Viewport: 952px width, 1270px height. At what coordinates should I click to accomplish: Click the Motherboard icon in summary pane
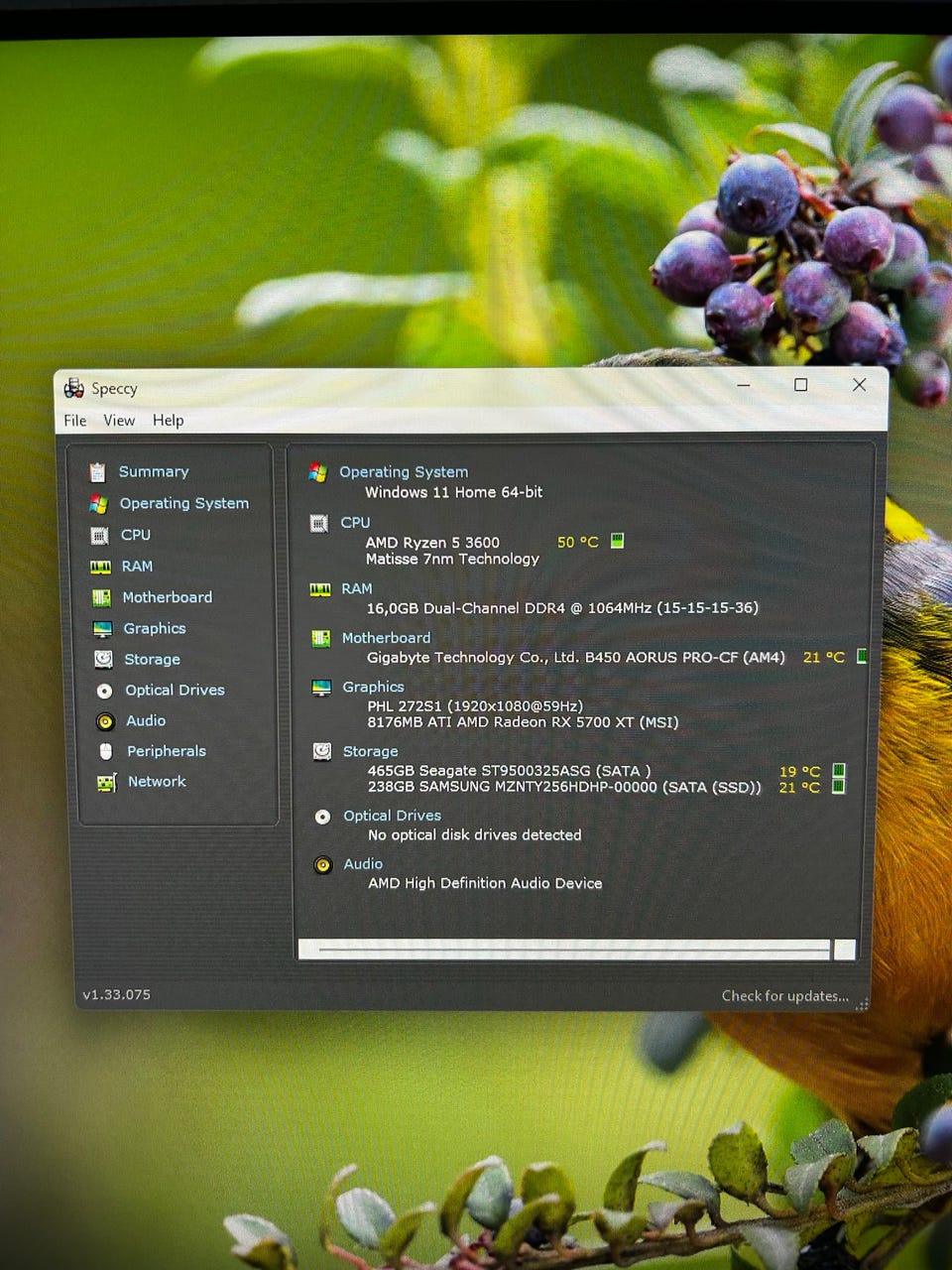pos(320,638)
